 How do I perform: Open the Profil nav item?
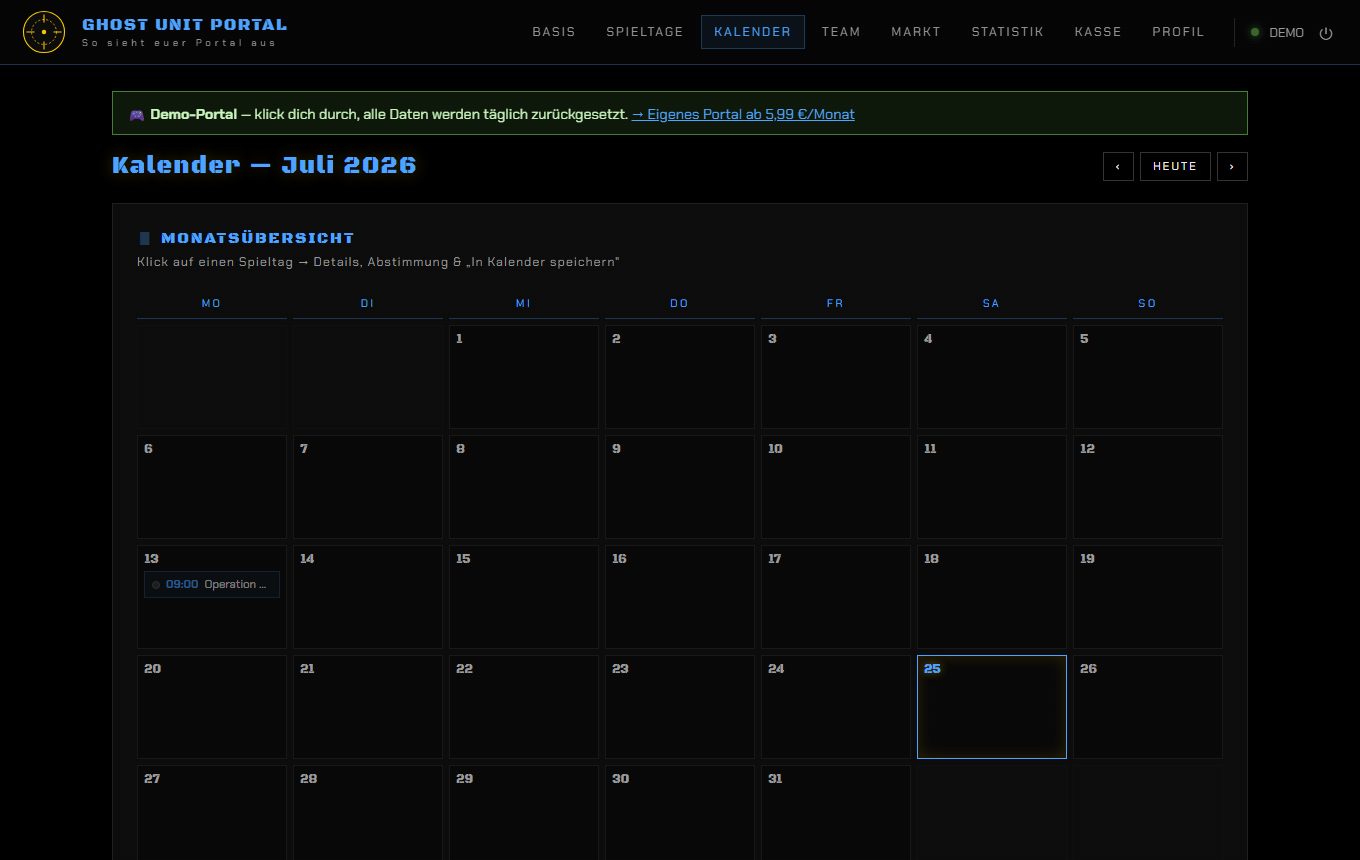click(1178, 32)
